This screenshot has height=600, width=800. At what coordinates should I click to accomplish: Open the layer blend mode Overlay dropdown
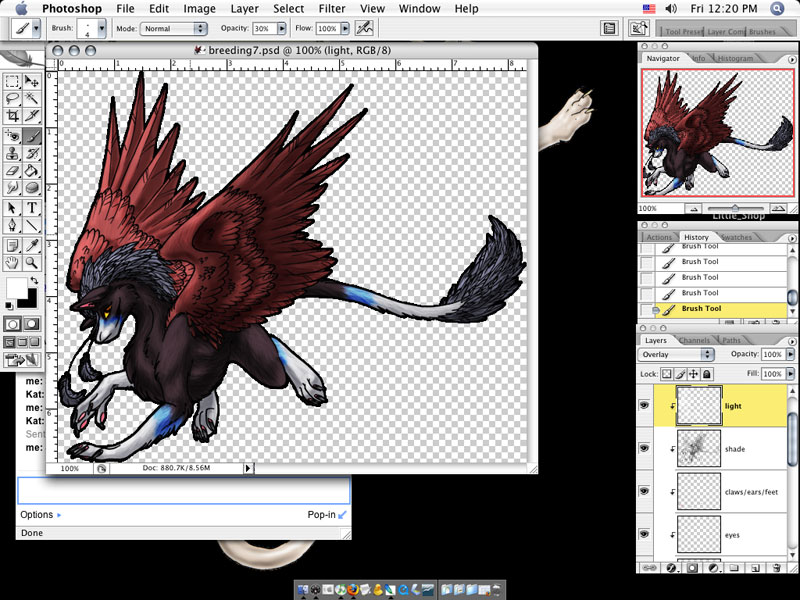(x=676, y=354)
